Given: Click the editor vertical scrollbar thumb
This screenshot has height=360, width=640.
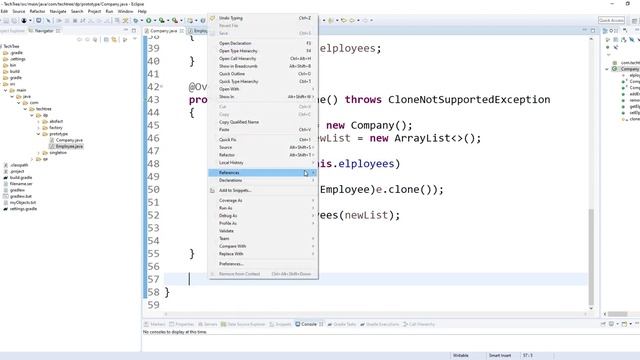Looking at the screenshot, I should (591, 256).
